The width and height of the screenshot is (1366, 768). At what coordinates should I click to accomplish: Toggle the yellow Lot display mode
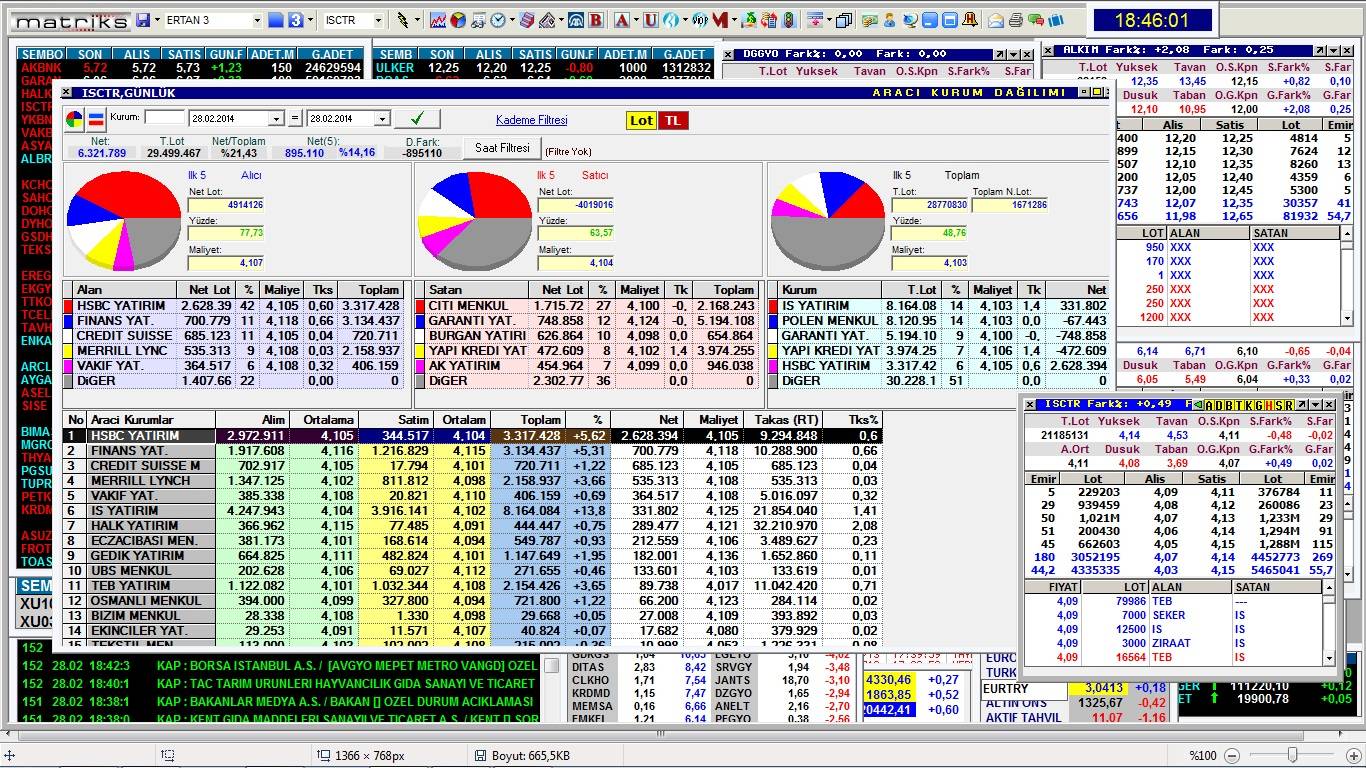pyautogui.click(x=641, y=120)
